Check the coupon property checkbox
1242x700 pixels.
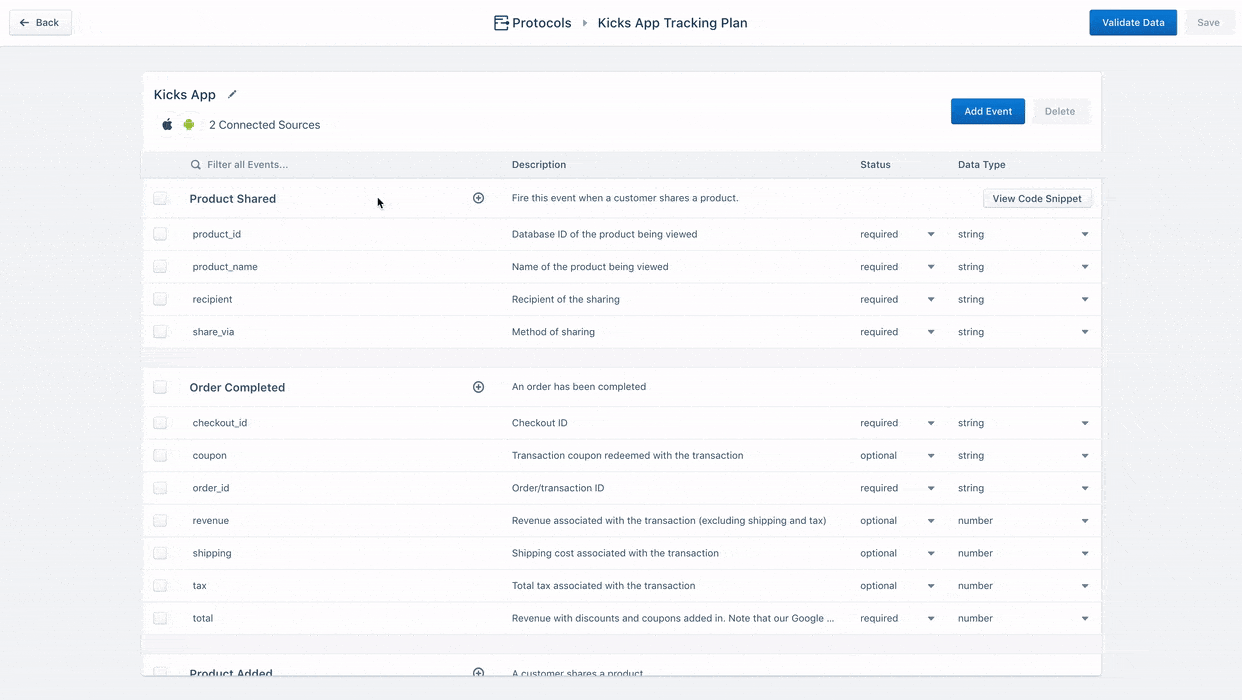[160, 455]
